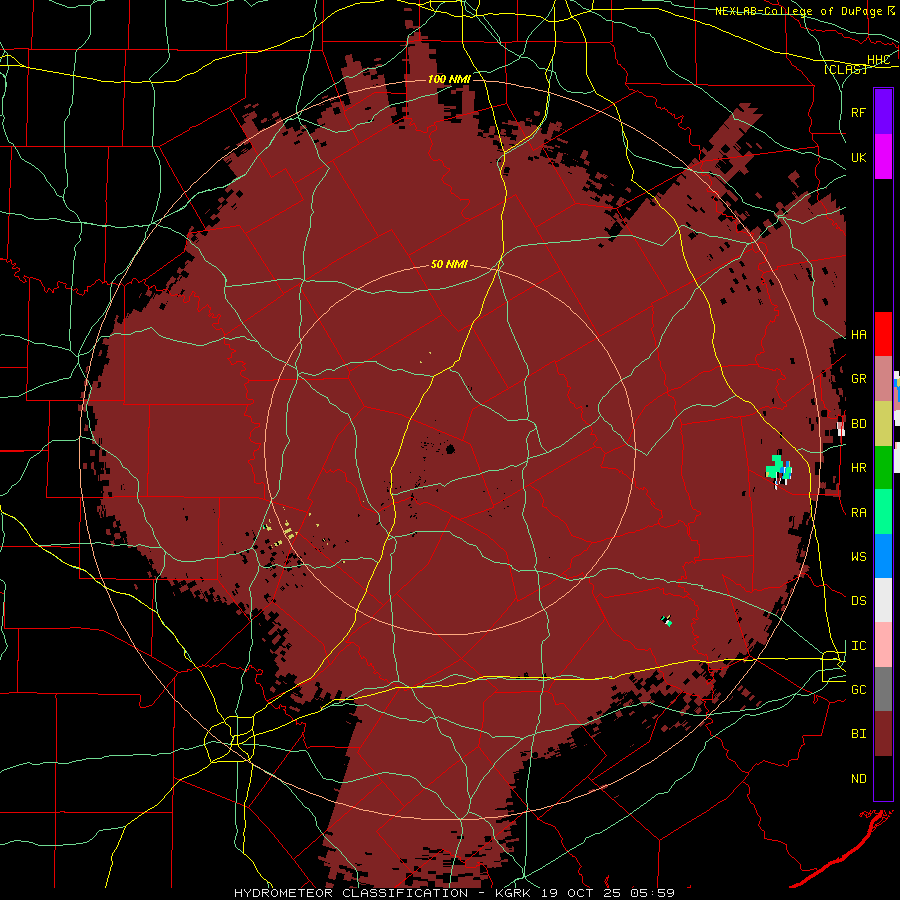Click the HR green legend swatch

click(883, 468)
